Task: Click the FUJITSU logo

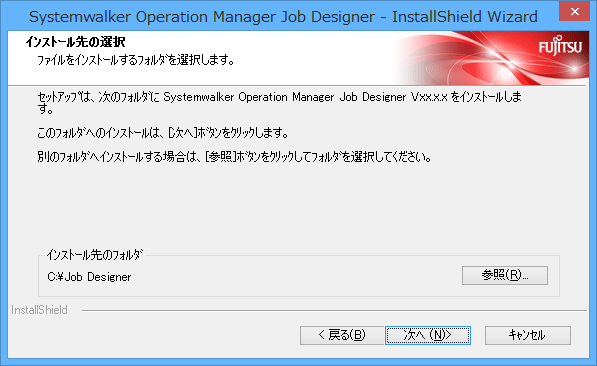Action: (x=560, y=46)
